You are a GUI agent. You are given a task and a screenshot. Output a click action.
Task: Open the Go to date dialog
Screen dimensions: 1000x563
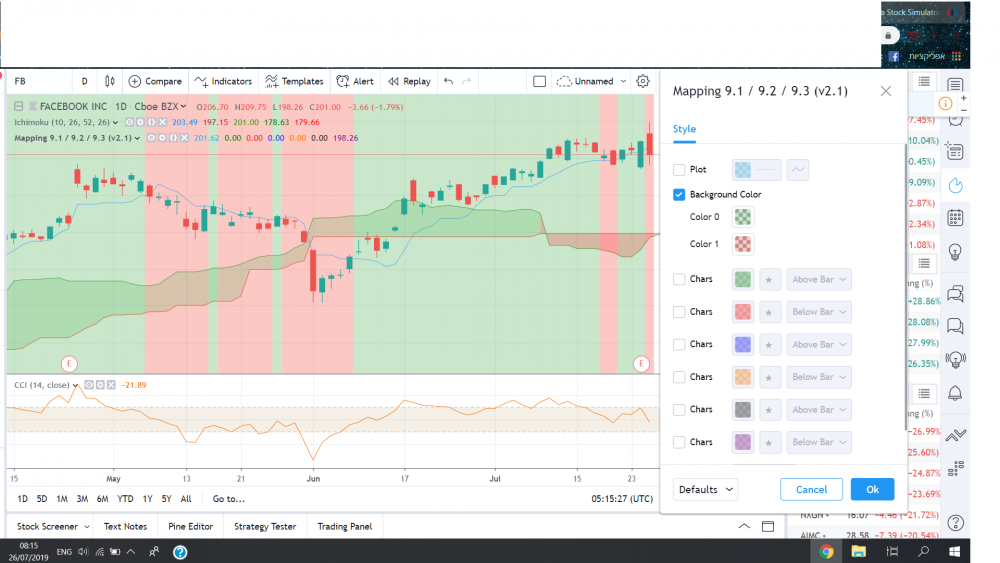click(x=228, y=499)
